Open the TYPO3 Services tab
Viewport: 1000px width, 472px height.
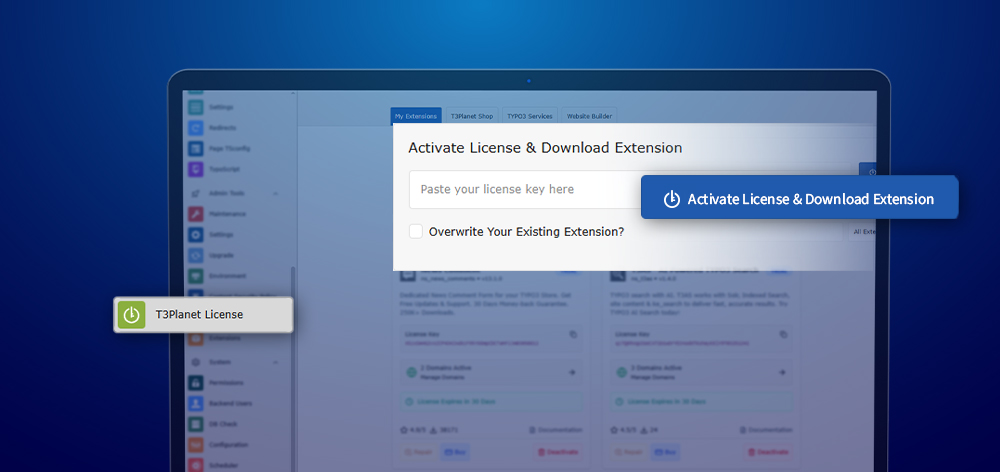coord(528,116)
